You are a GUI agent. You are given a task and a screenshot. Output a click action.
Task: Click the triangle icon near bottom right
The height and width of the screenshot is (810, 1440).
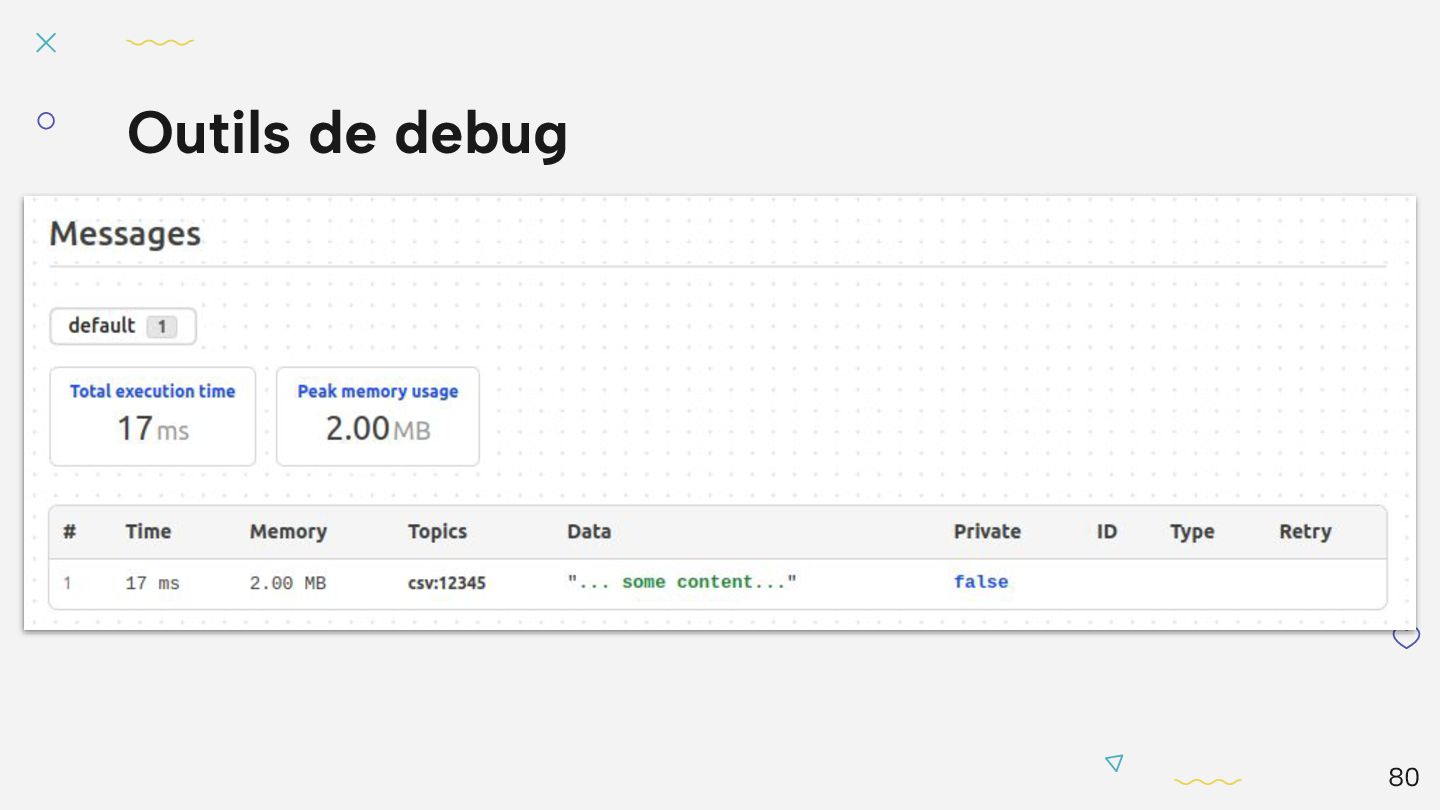coord(1114,763)
